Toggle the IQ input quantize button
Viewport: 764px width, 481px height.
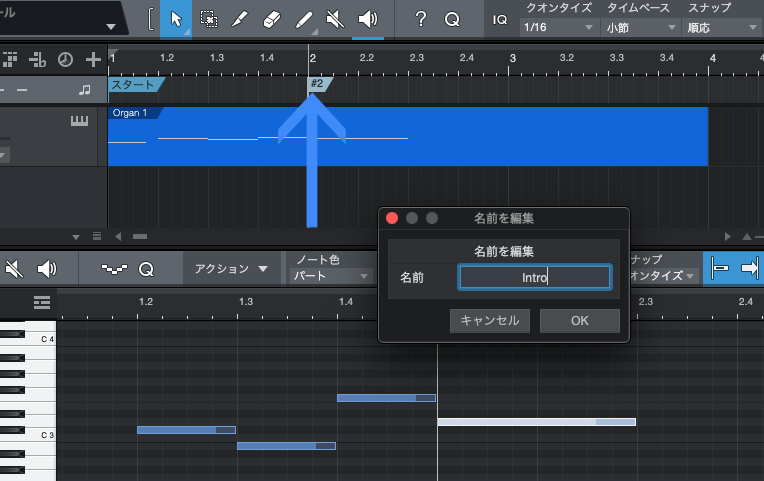pyautogui.click(x=499, y=19)
